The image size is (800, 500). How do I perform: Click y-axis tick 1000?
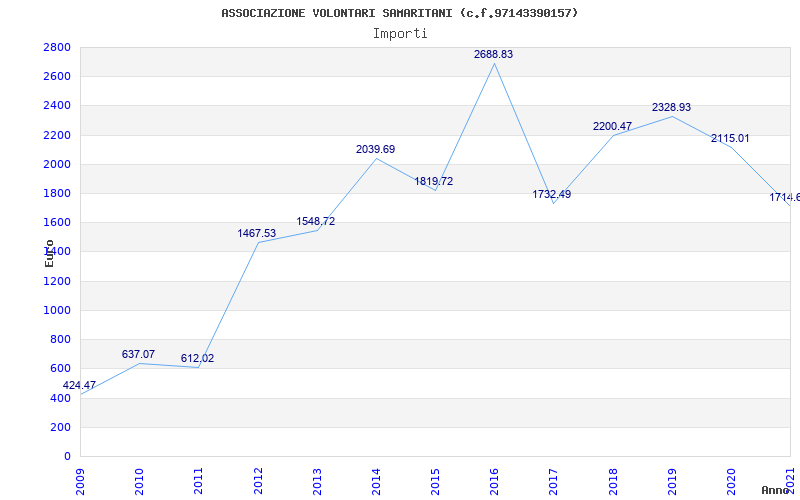coord(57,310)
